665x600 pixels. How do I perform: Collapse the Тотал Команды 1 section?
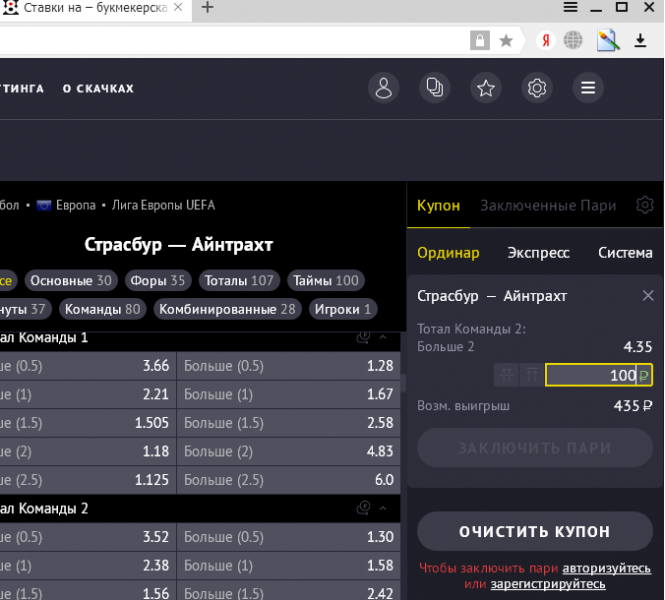[x=383, y=338]
